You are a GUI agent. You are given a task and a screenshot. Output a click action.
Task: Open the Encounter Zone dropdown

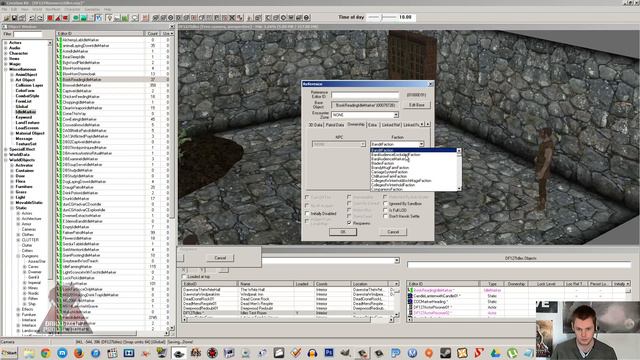point(396,115)
